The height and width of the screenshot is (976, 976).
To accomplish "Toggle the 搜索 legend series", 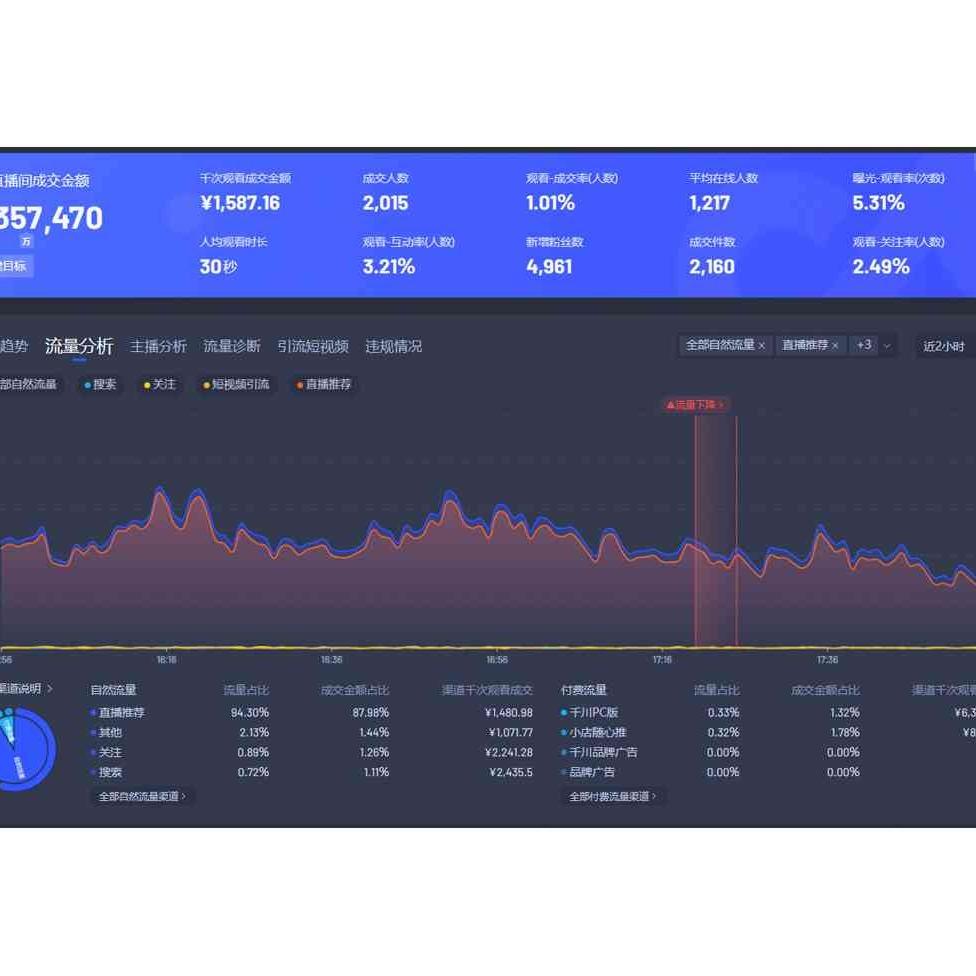I will tap(100, 384).
